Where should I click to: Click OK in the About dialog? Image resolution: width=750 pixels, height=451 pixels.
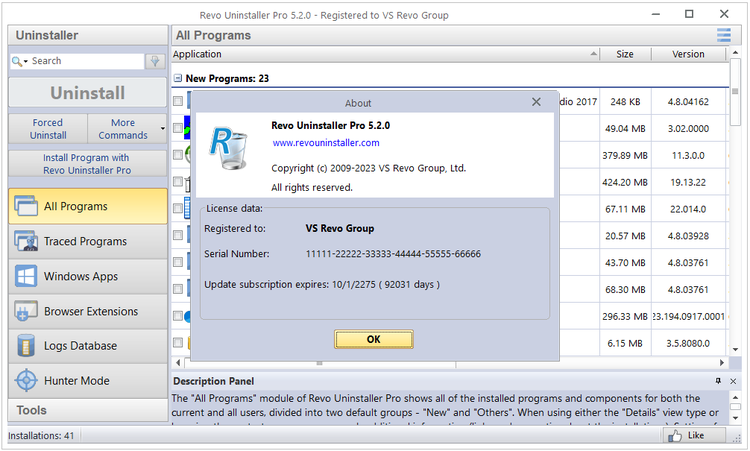point(374,339)
